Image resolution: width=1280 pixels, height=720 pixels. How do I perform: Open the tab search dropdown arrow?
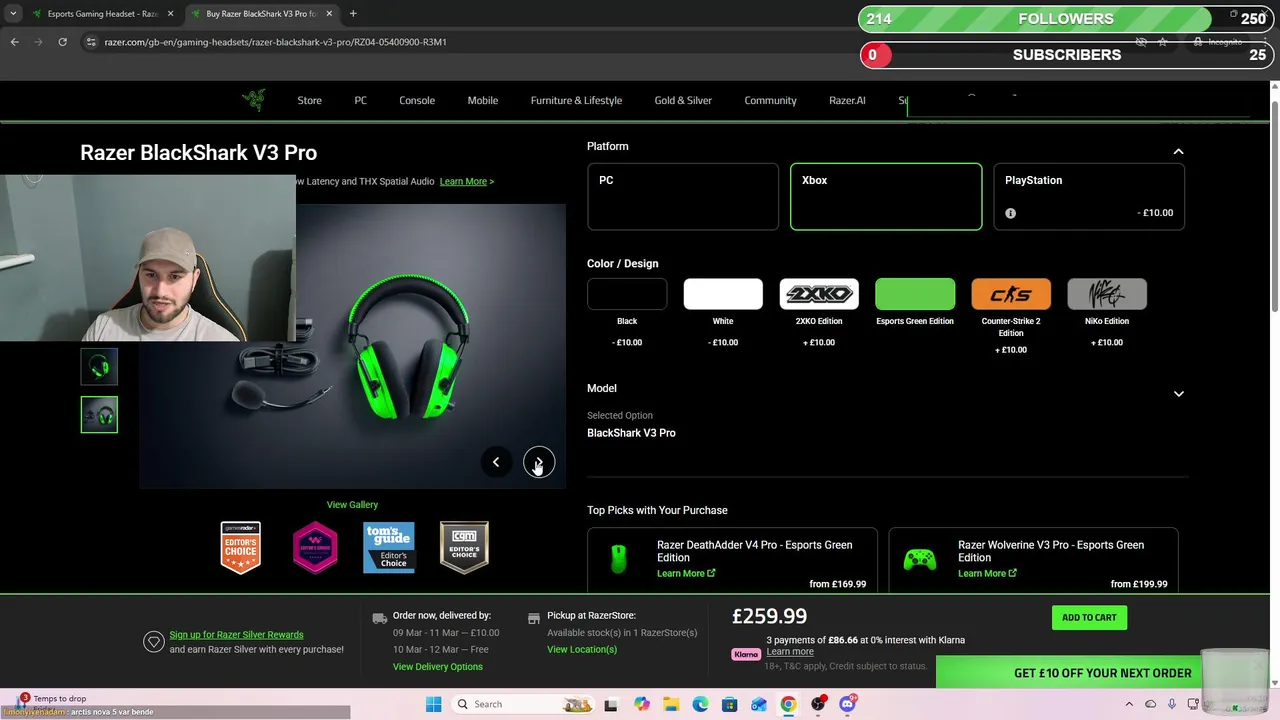click(x=13, y=14)
